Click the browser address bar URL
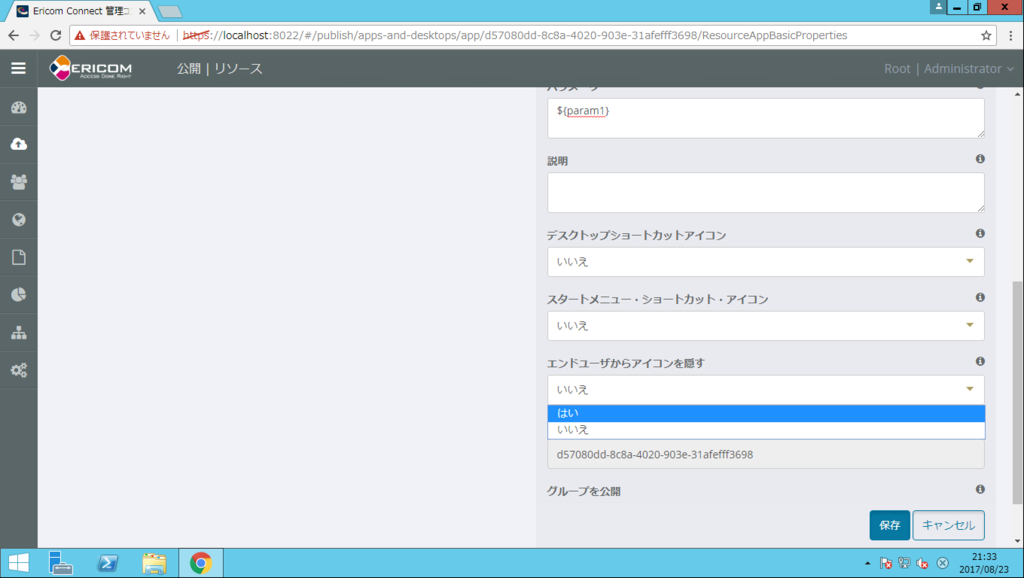The height and width of the screenshot is (578, 1024). [x=515, y=35]
